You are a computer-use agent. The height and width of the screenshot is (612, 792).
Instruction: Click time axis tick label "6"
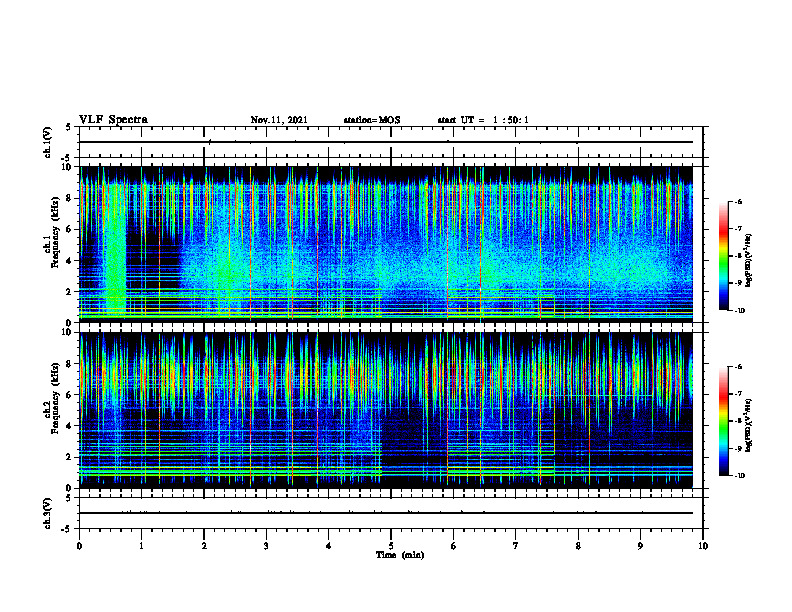coord(454,546)
